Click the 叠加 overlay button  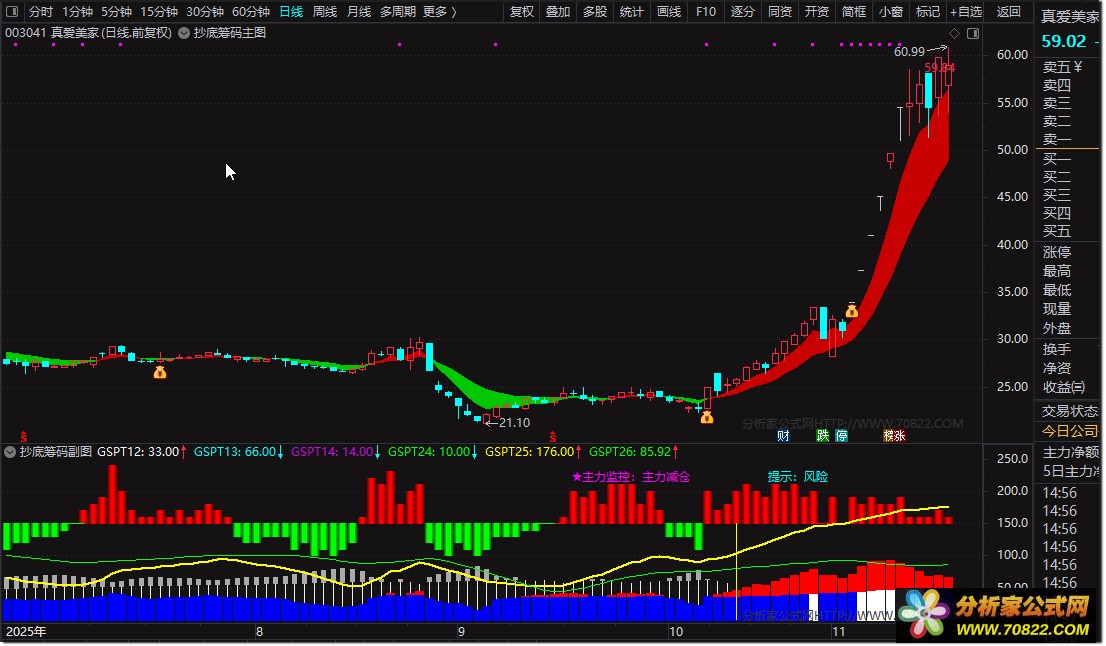pos(558,12)
